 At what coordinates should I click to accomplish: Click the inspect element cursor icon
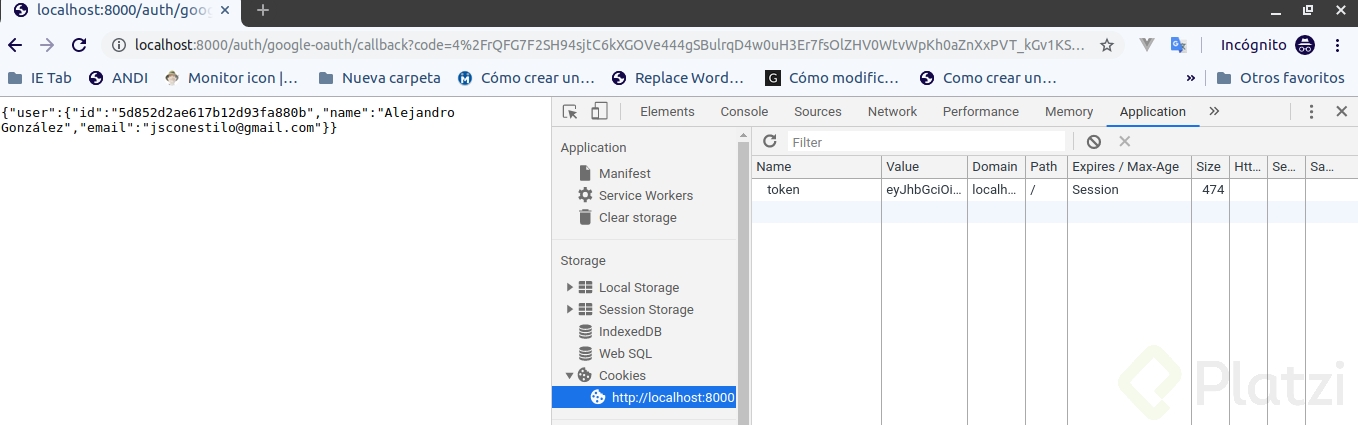pos(570,112)
